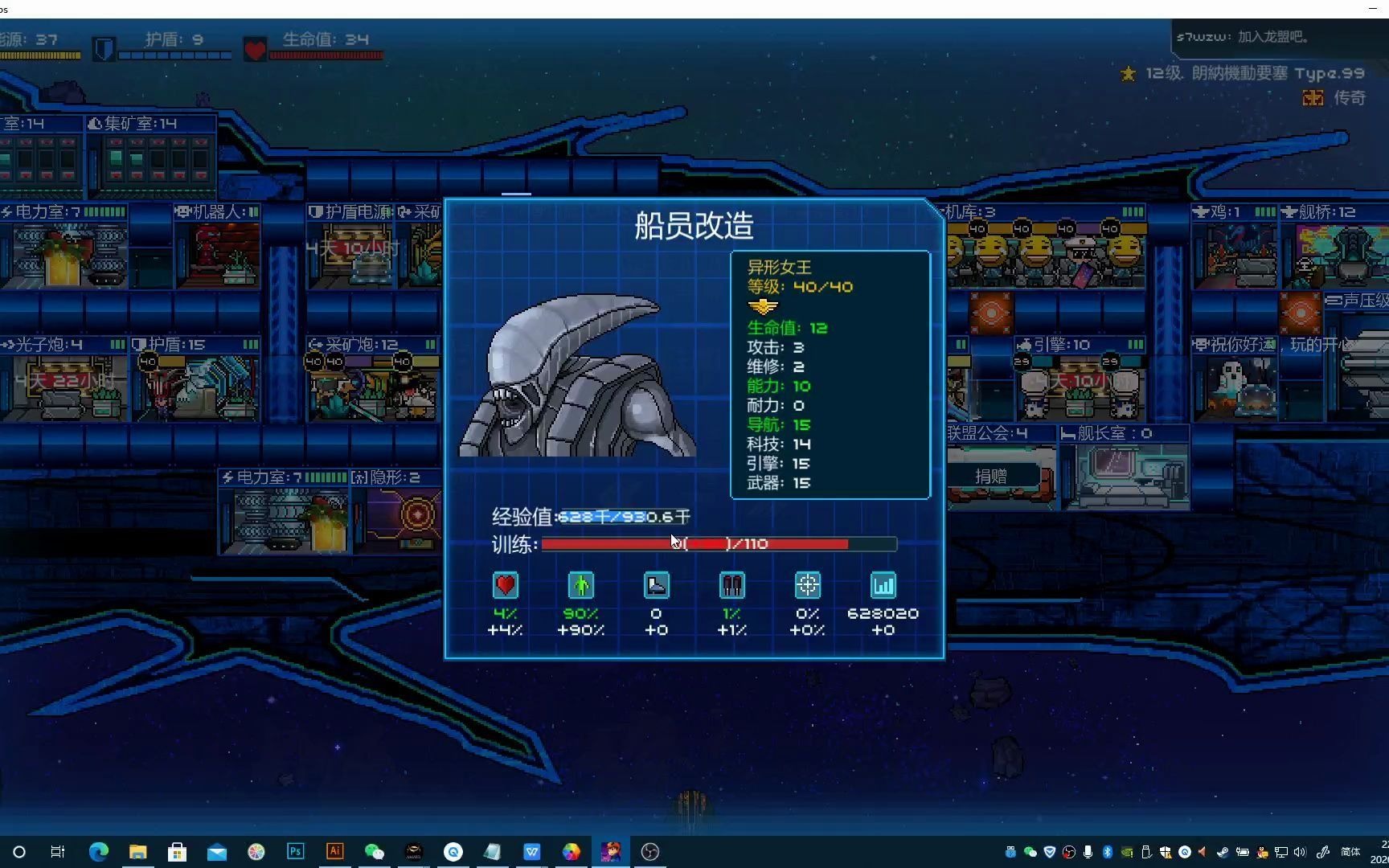Select the 联盟公会:4 room label

click(x=987, y=433)
